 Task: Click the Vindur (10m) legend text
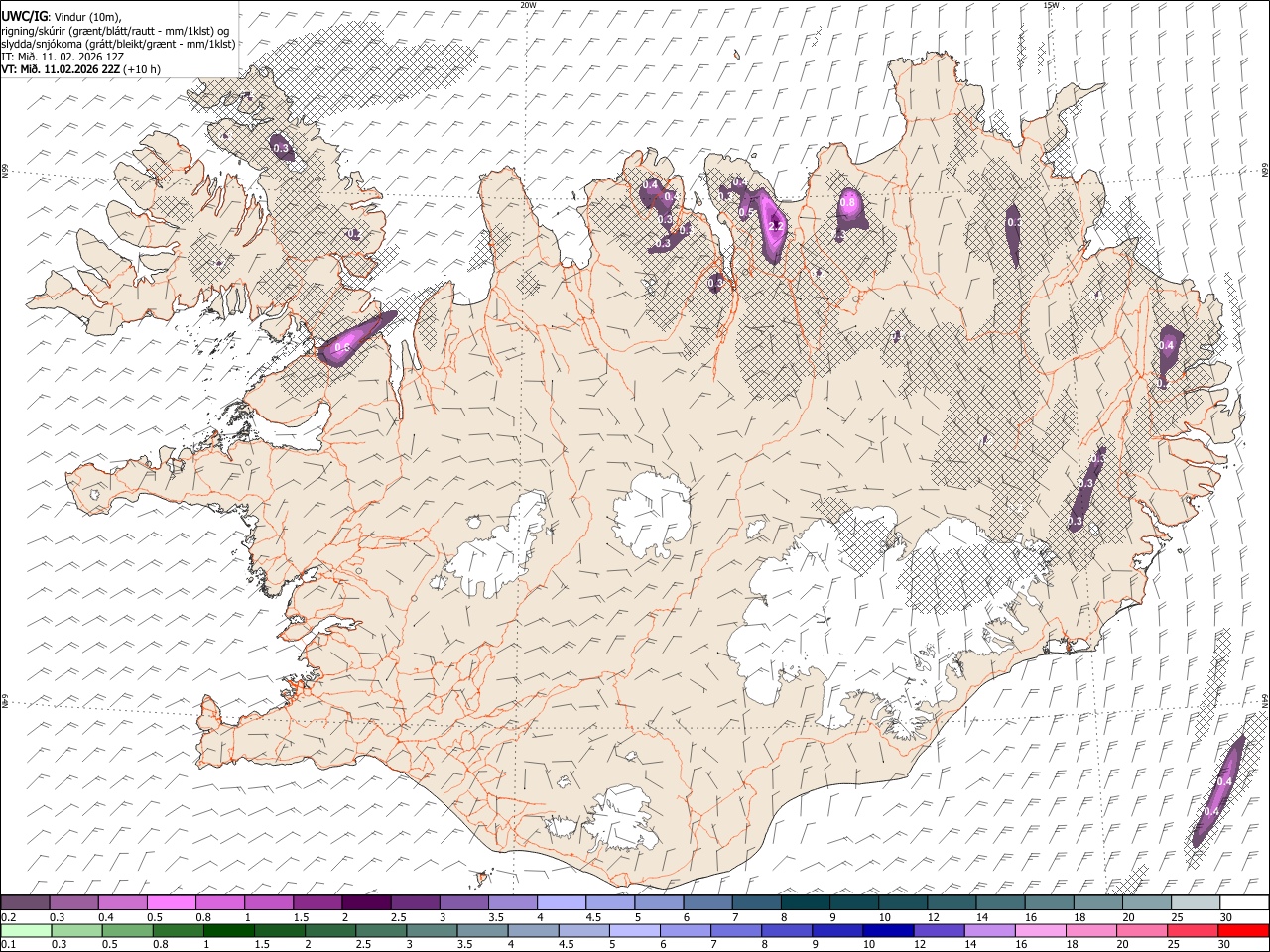87,16
